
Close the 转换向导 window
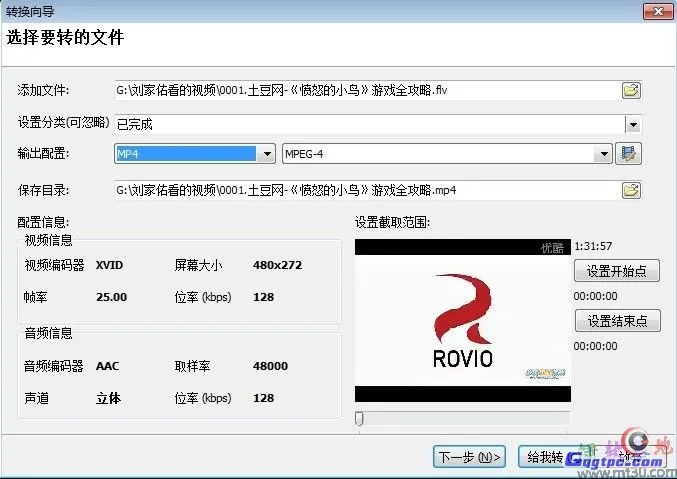(658, 11)
